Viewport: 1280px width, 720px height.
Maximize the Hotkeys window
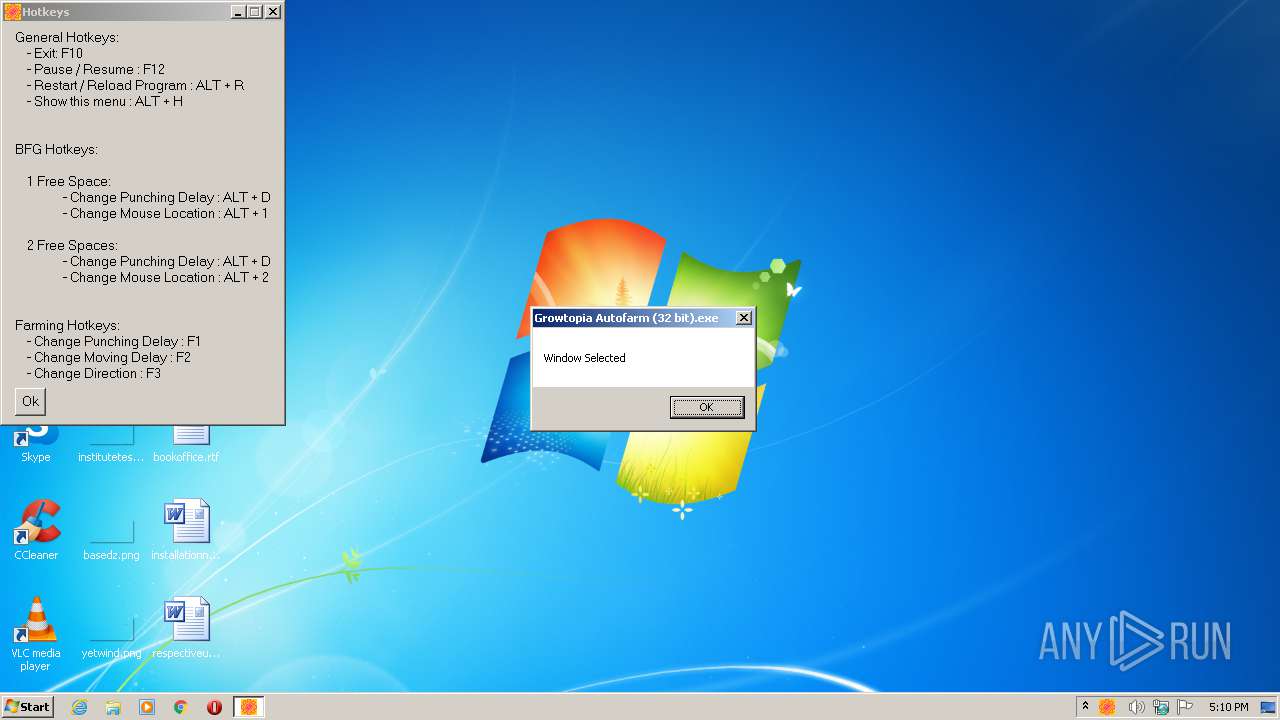click(254, 12)
